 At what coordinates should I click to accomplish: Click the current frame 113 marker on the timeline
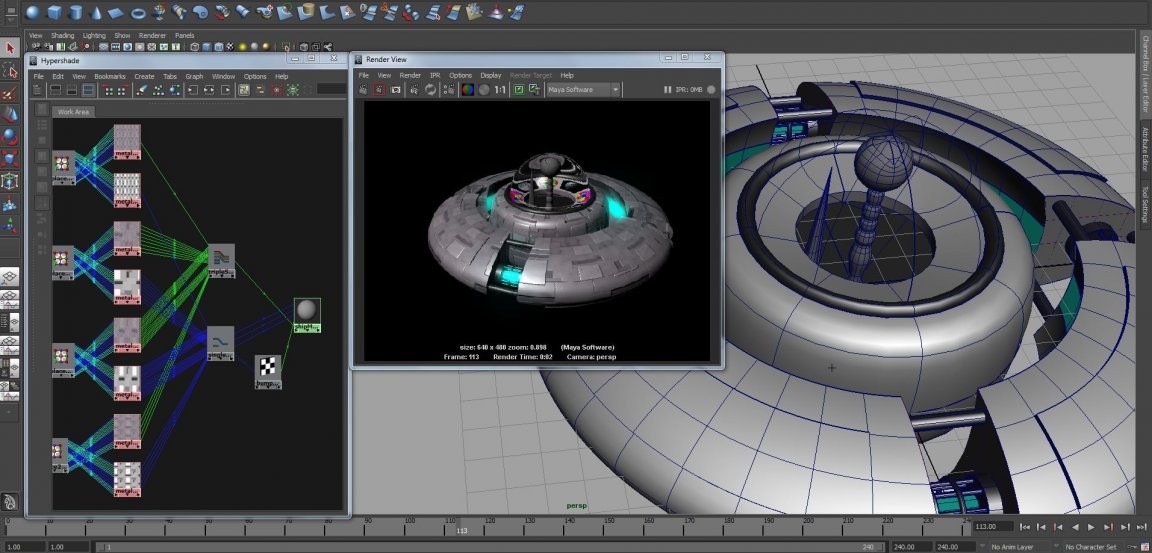461,525
